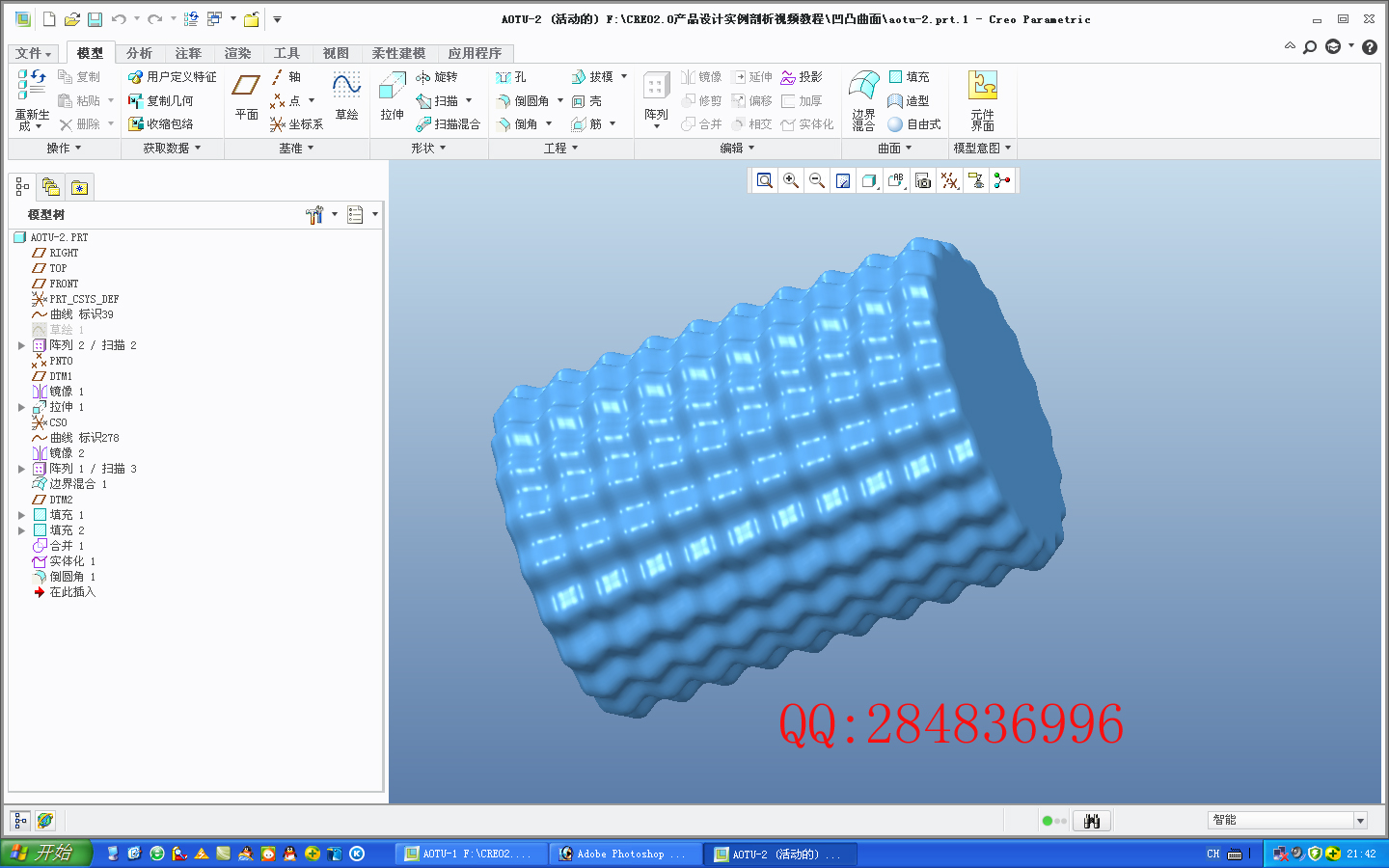Switch to the 渲染 (Render) tab

[237, 54]
